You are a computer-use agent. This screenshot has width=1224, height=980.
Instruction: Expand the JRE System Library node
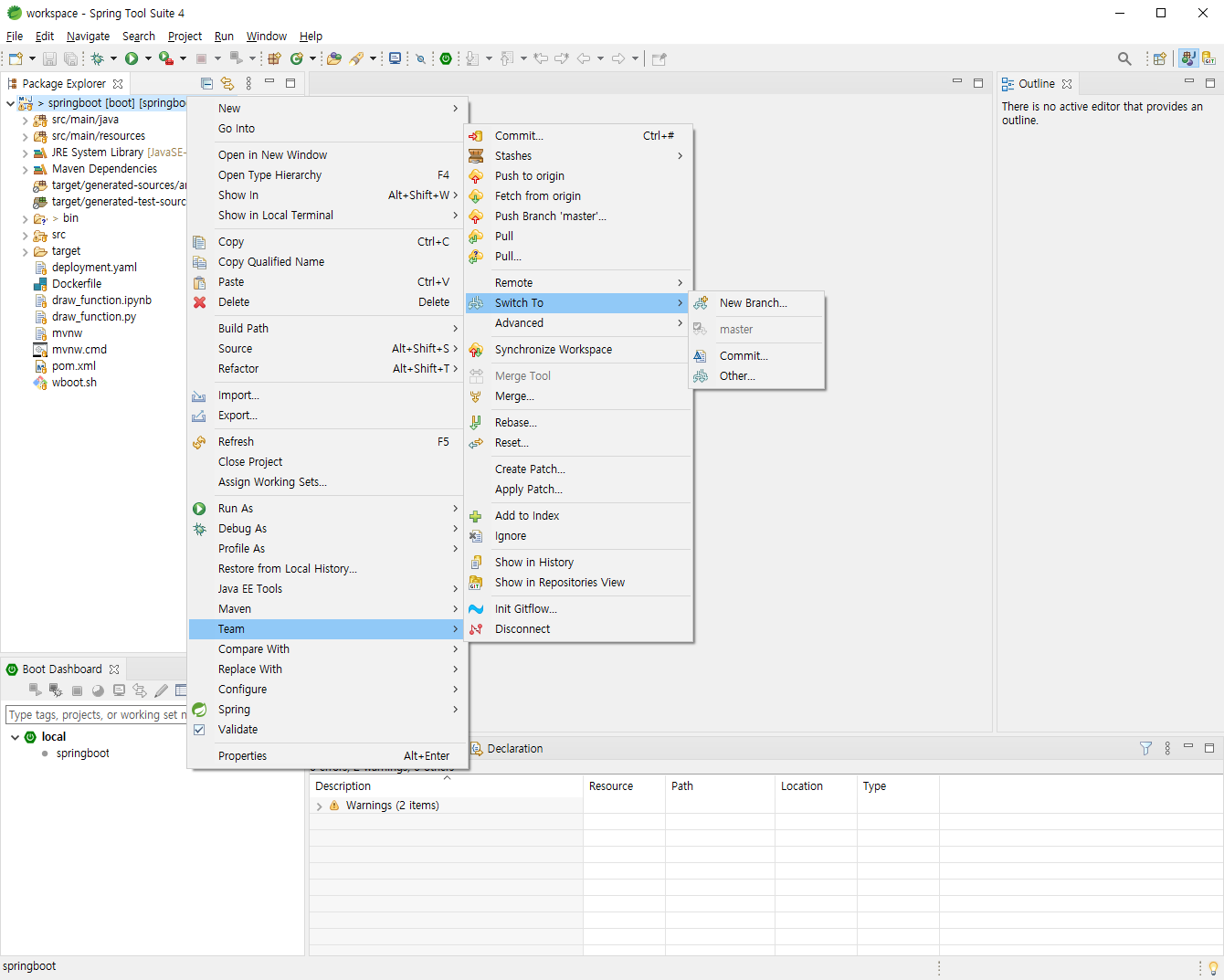[x=25, y=153]
